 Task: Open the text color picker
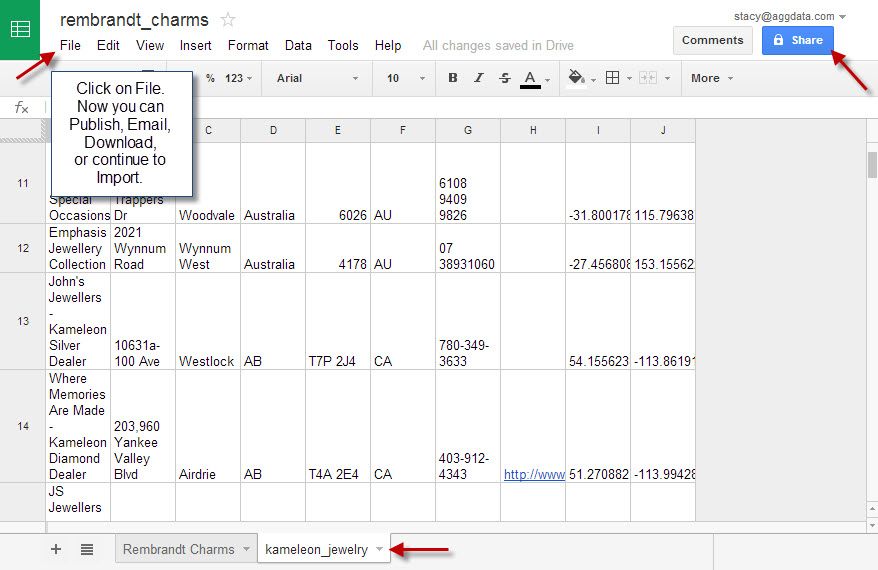(x=530, y=79)
